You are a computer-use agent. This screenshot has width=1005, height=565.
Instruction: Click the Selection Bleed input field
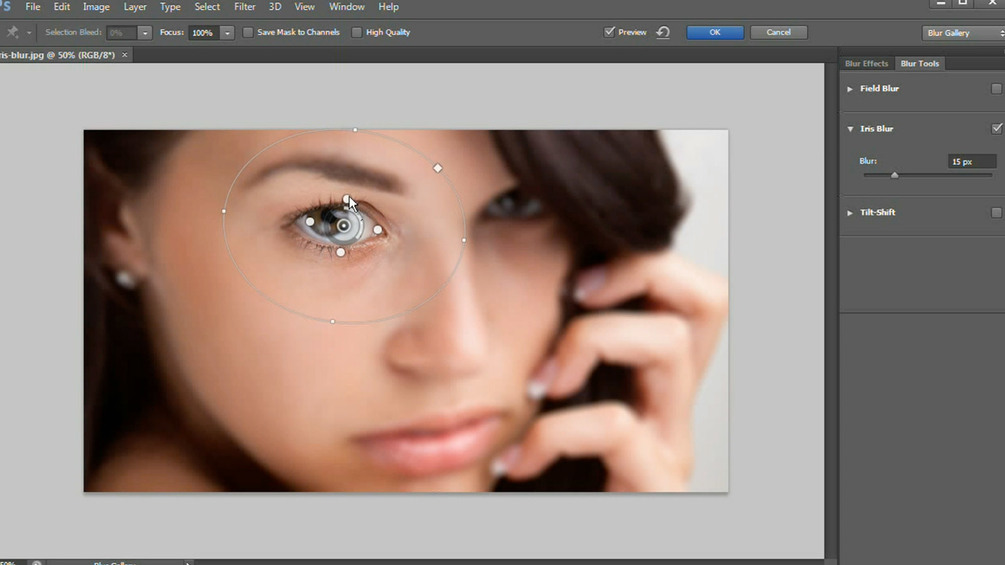point(122,33)
